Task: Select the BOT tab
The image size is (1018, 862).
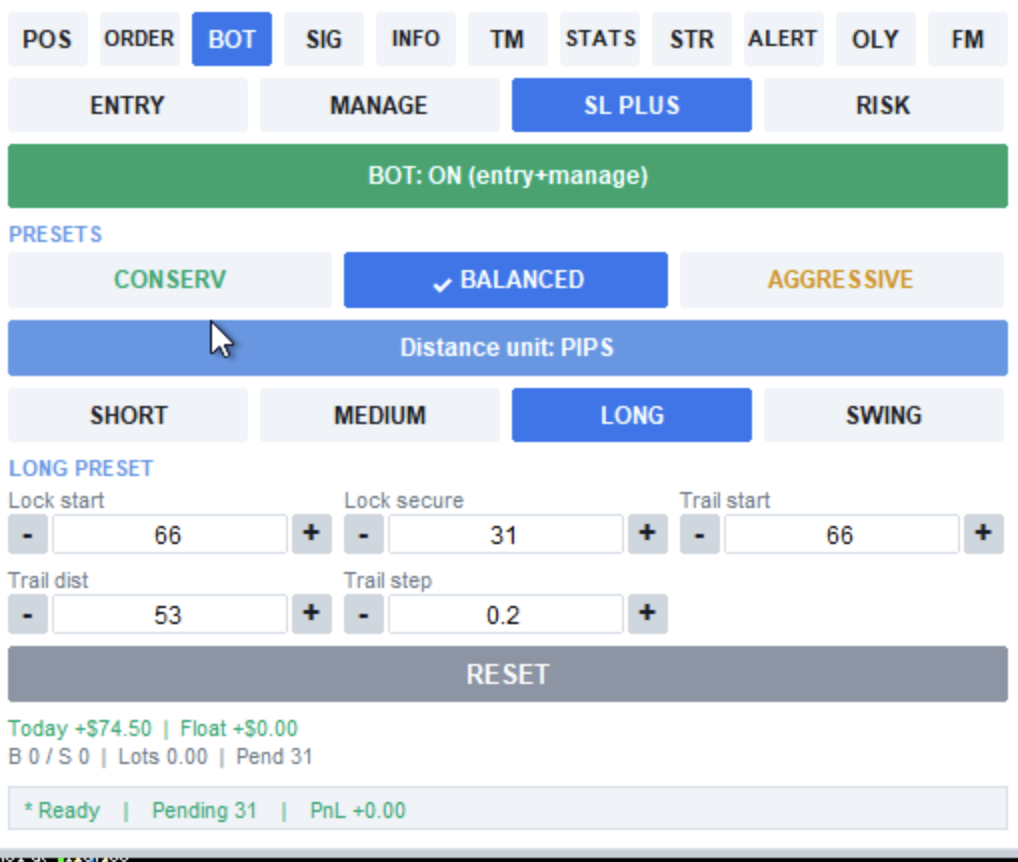Action: point(232,39)
